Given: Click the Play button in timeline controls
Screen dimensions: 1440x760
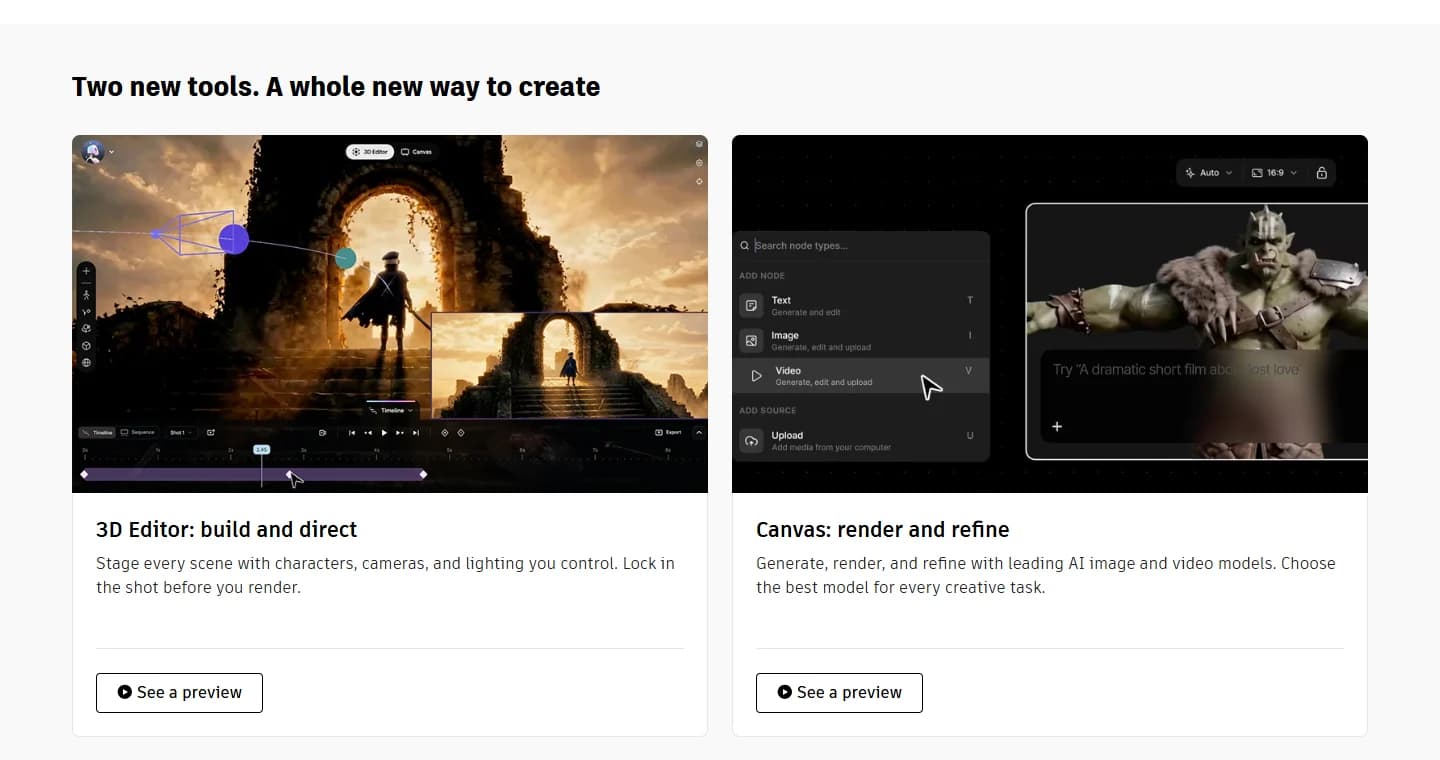Looking at the screenshot, I should (x=384, y=433).
